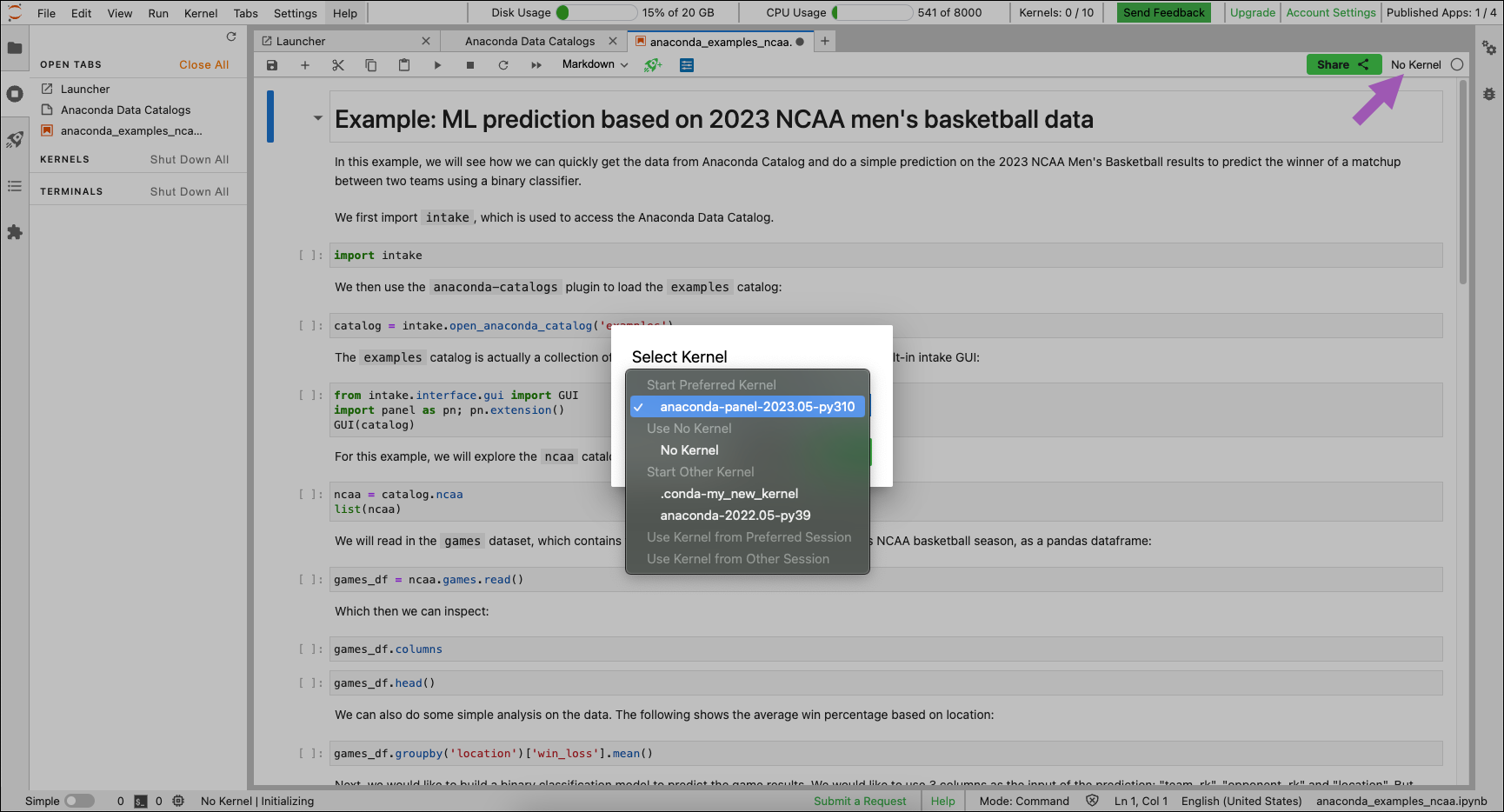1504x812 pixels.
Task: Click the terminal icon in status bar
Action: [x=141, y=802]
